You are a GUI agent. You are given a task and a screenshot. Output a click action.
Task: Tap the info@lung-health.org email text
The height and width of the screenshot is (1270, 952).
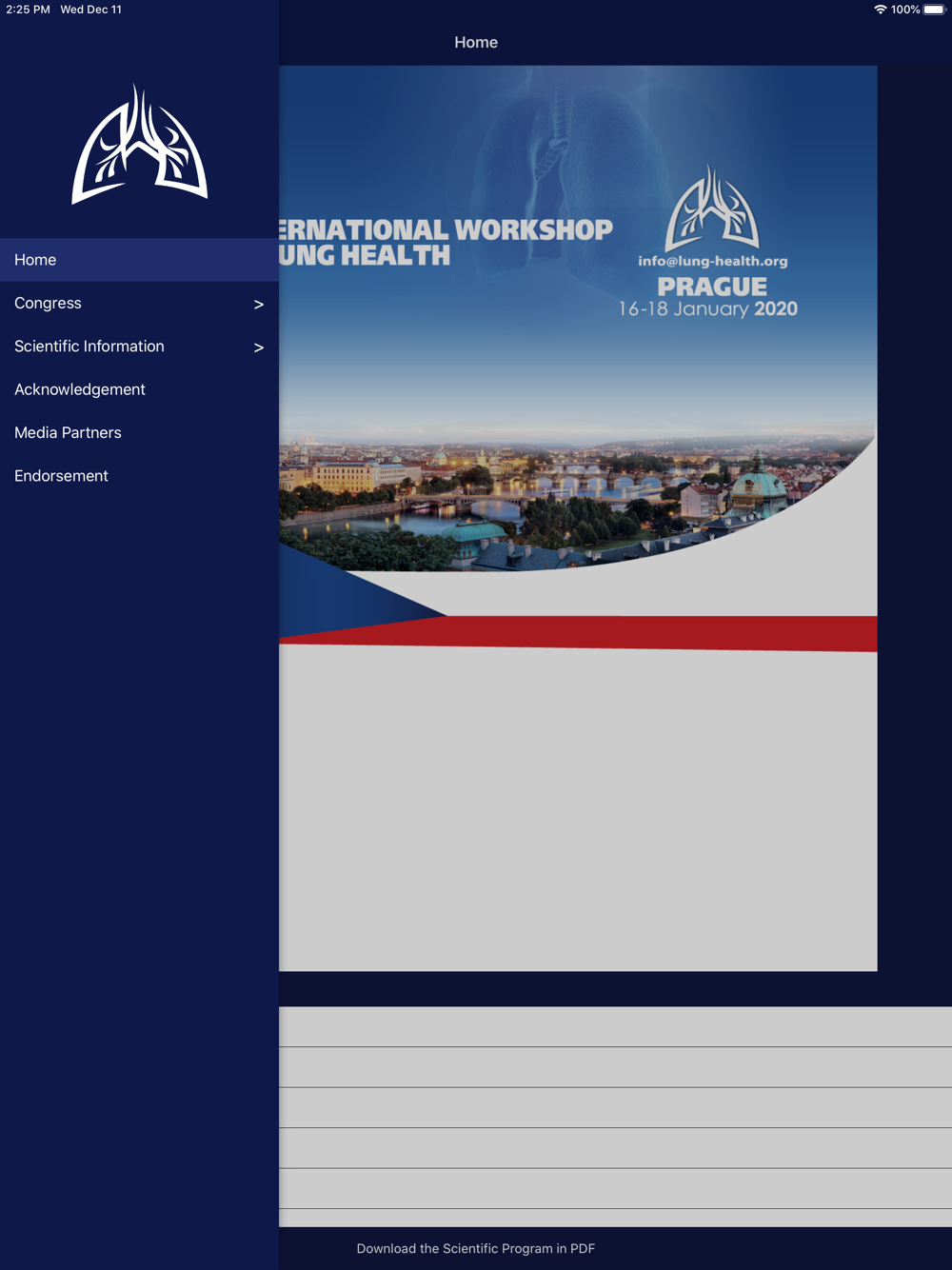pos(713,261)
